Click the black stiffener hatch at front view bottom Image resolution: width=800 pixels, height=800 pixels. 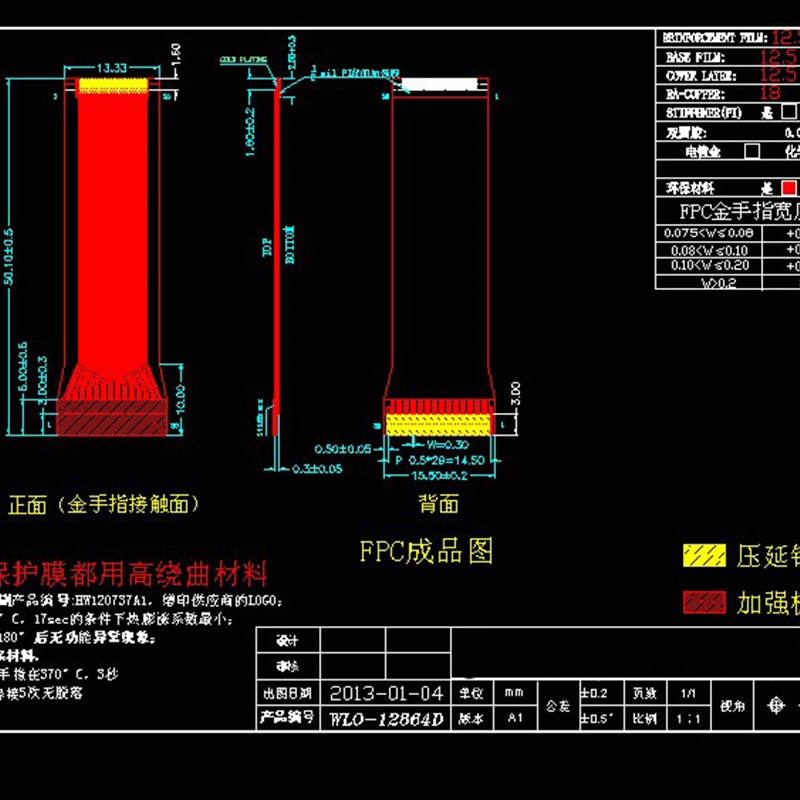coord(110,418)
